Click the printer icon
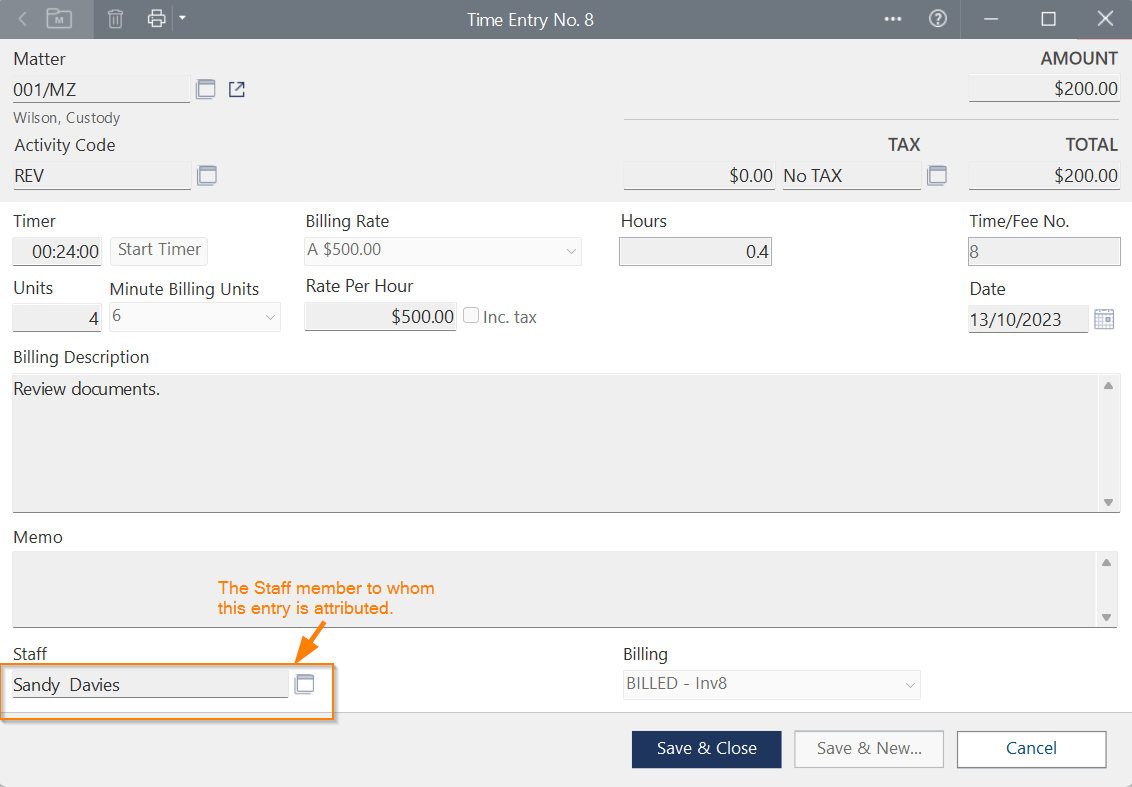 coord(156,19)
